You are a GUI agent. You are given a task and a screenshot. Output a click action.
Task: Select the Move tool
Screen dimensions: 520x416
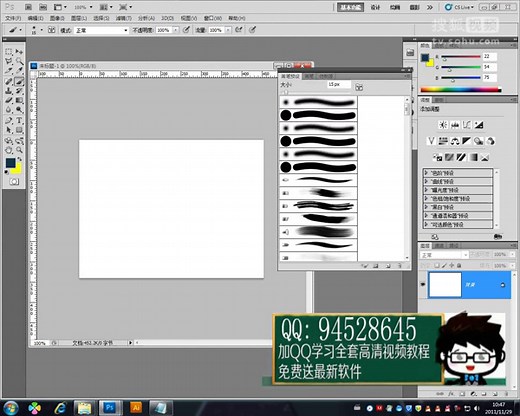[19, 51]
